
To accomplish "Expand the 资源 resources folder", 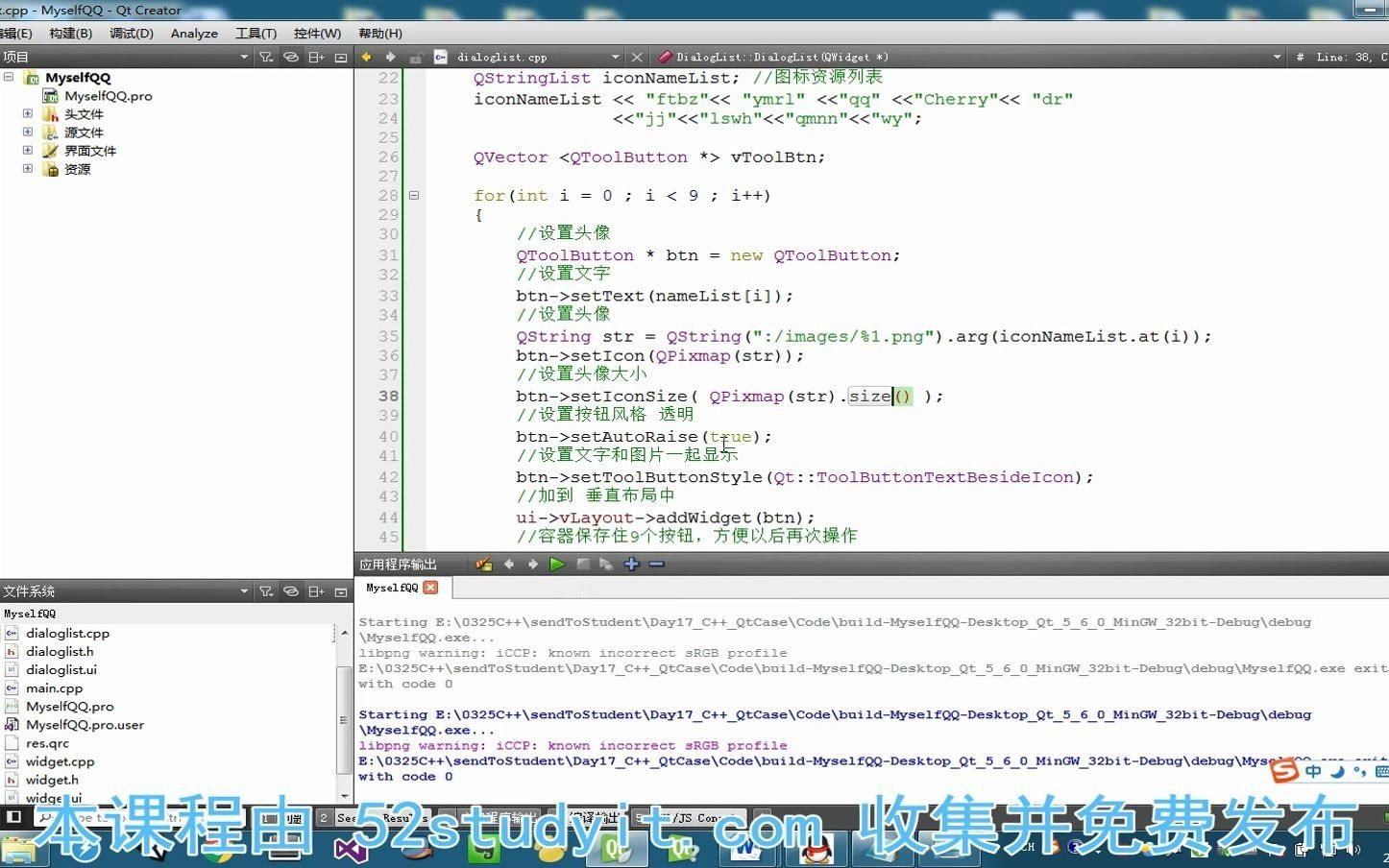I will 28,168.
